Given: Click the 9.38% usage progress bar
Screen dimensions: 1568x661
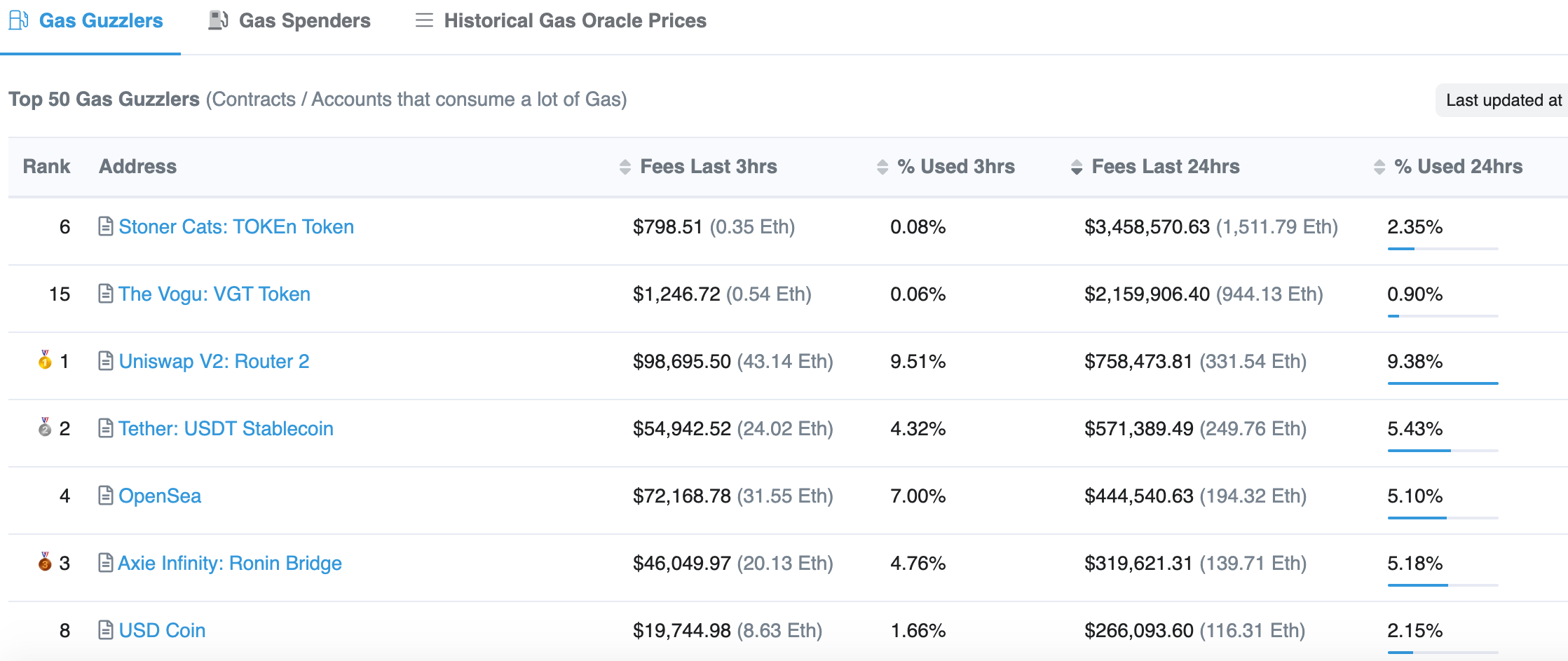Looking at the screenshot, I should coord(1443,383).
